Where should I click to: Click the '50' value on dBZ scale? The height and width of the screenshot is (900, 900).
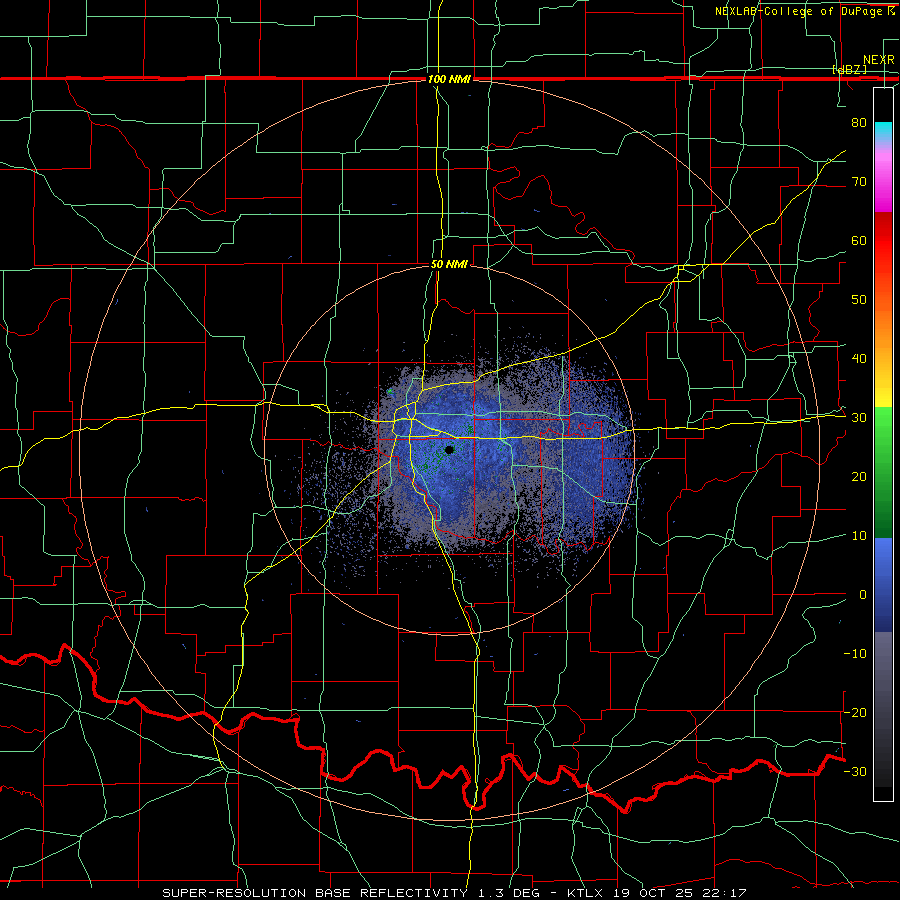[859, 300]
